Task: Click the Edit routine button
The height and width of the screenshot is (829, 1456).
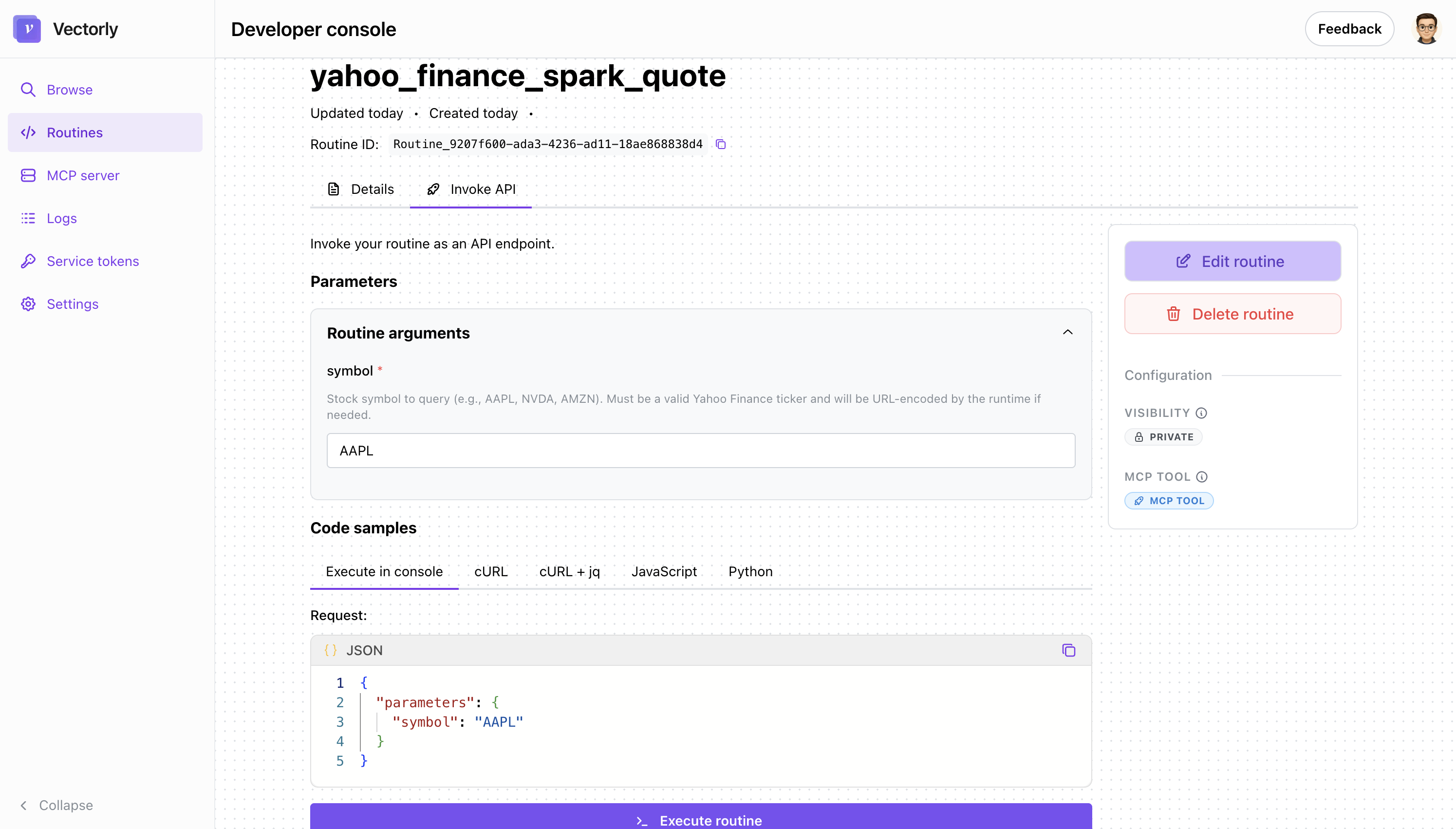Action: [1232, 262]
